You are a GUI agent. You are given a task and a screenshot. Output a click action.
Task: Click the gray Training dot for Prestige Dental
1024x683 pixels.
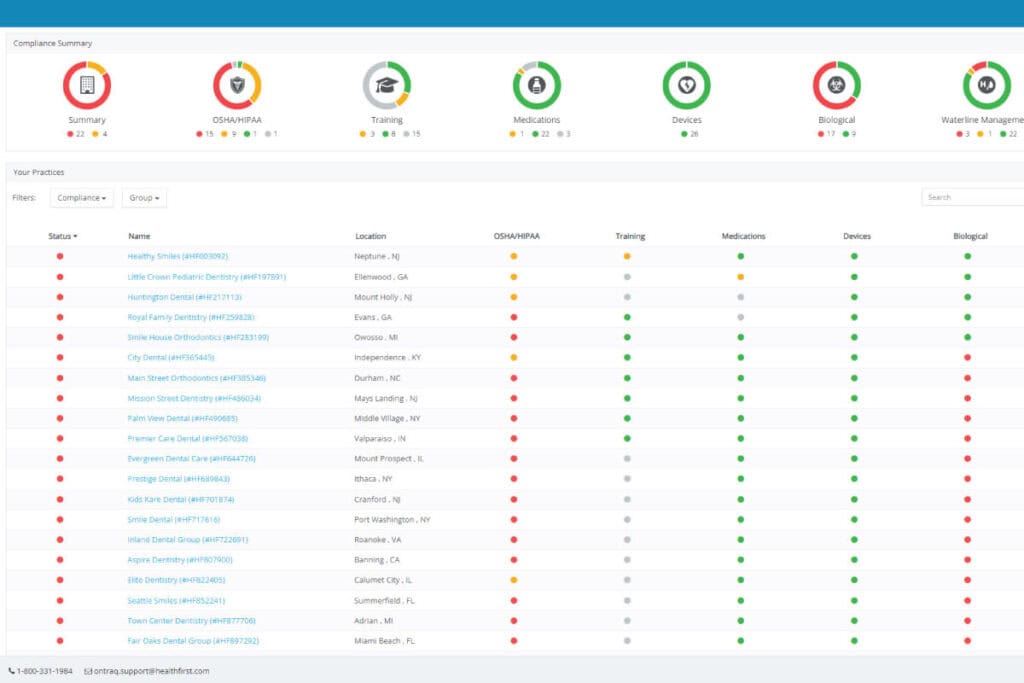click(627, 479)
